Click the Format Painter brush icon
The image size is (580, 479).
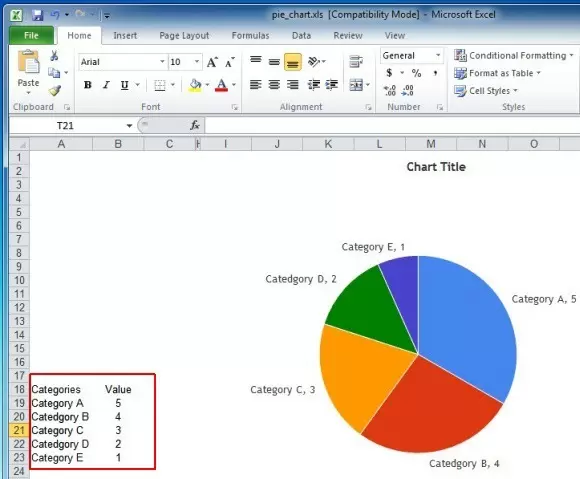click(55, 90)
